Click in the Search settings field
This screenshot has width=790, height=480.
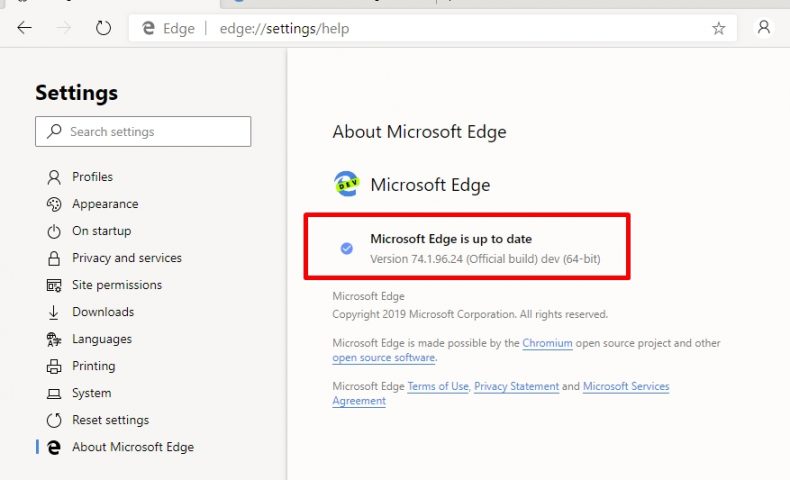143,131
